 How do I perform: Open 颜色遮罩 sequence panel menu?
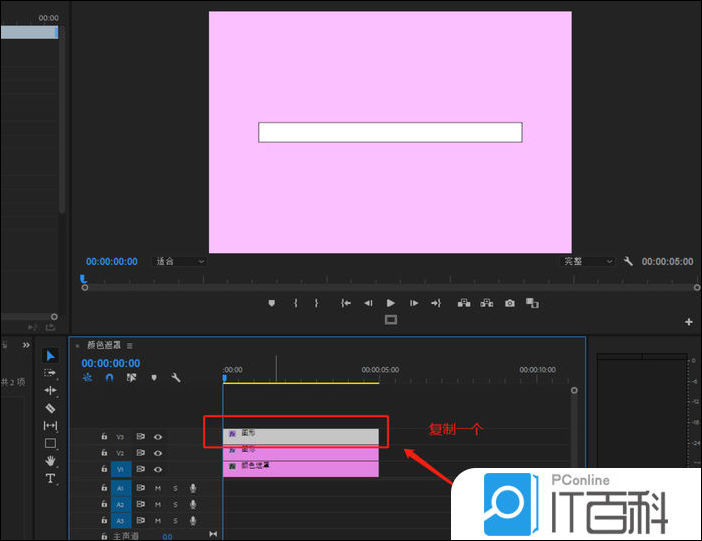click(129, 346)
